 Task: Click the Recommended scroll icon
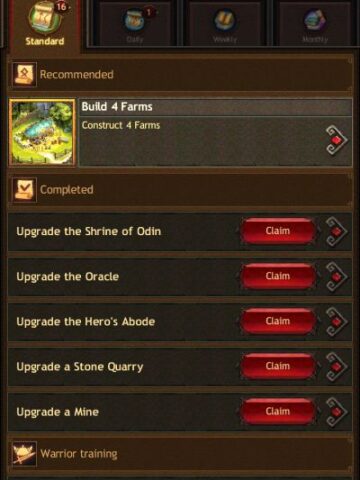pos(24,74)
